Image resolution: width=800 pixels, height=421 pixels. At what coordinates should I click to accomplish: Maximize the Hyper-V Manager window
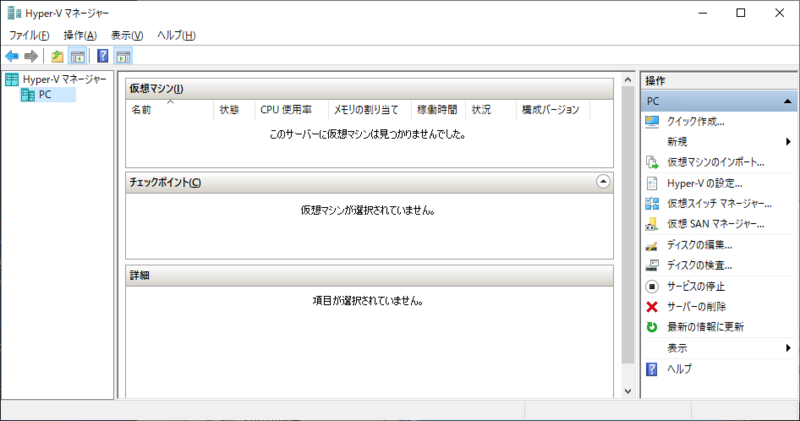pos(741,13)
